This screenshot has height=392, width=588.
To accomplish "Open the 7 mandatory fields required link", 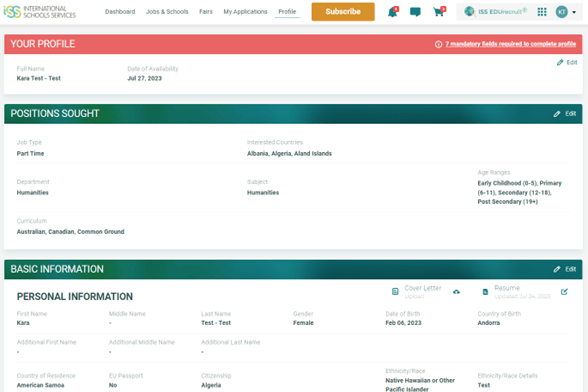I will click(510, 44).
